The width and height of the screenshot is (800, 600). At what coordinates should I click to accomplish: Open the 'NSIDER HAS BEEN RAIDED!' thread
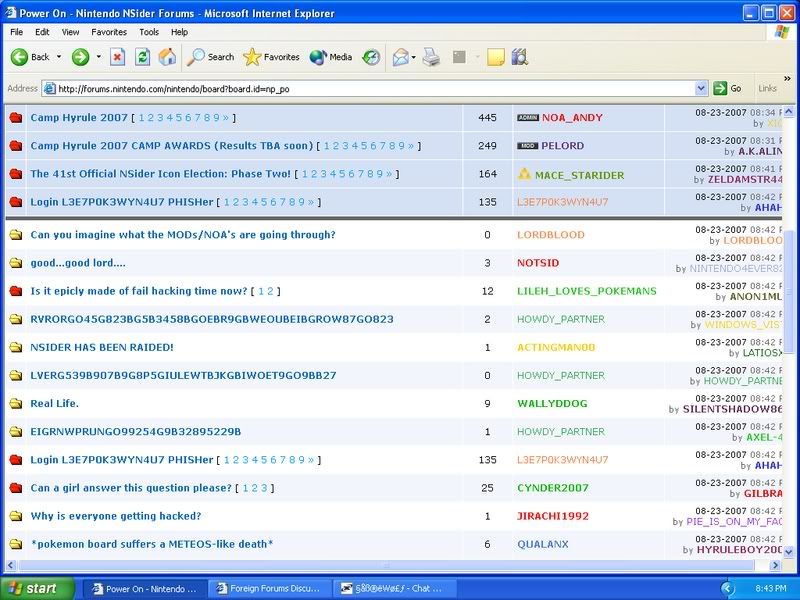102,347
